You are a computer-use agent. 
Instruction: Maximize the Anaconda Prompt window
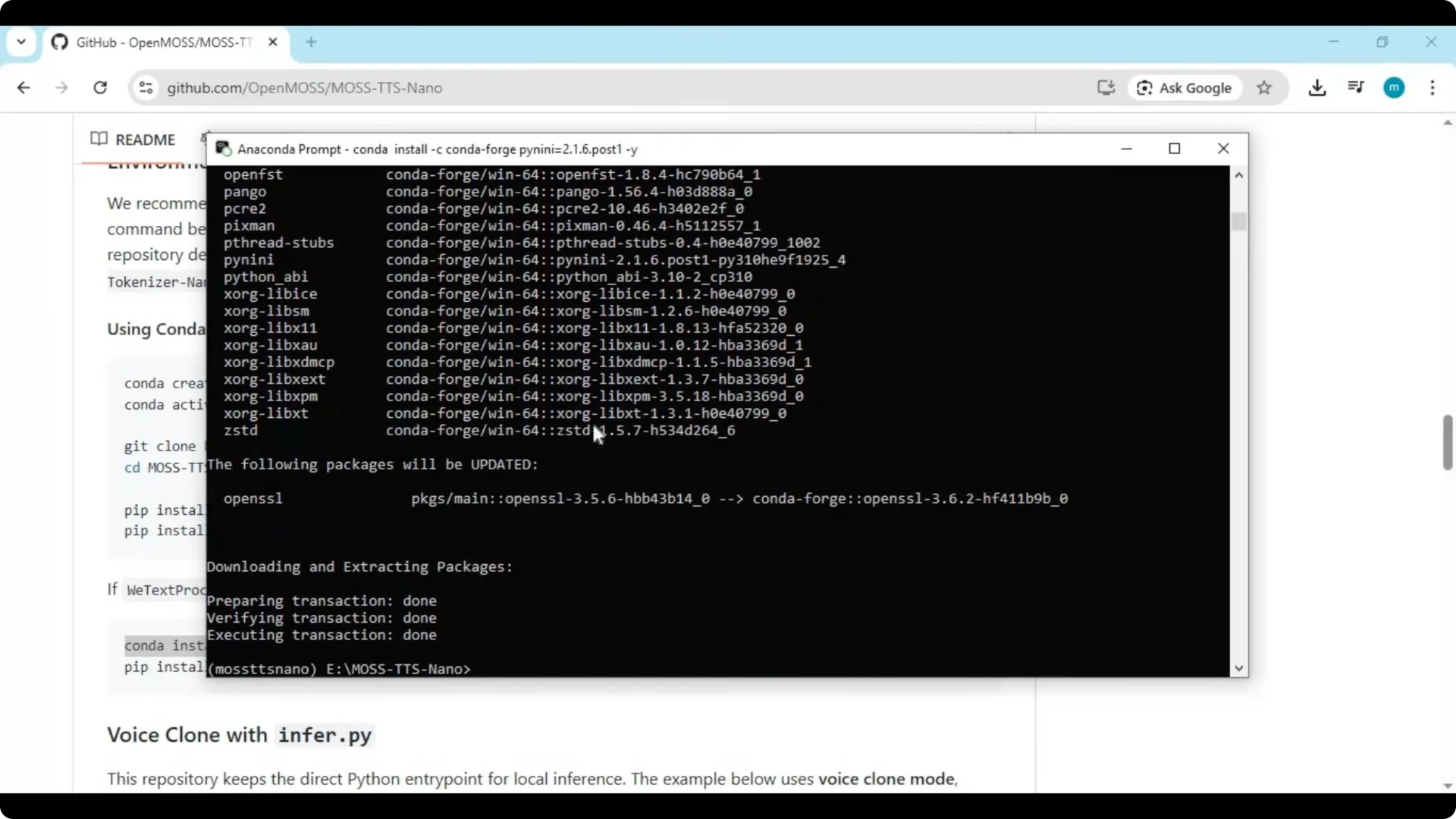pos(1175,149)
